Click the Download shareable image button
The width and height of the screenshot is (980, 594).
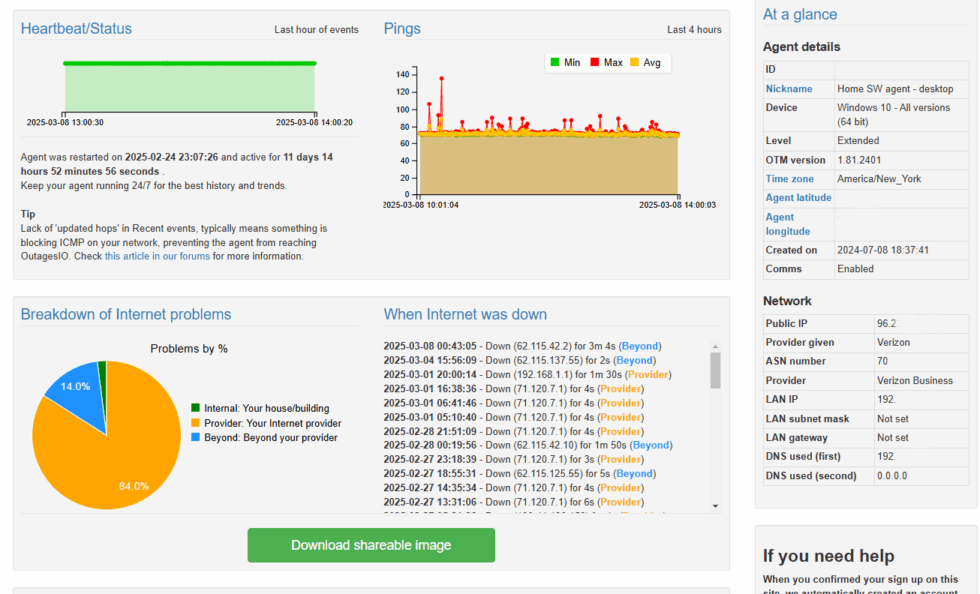370,545
